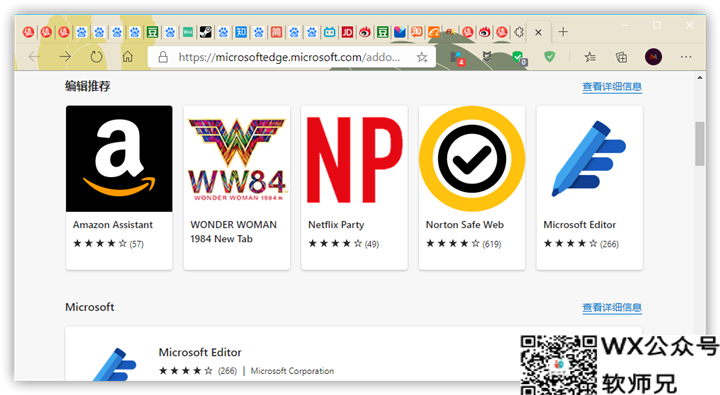Open 查看详细信息 link for Microsoft section
The height and width of the screenshot is (395, 720).
pos(612,307)
